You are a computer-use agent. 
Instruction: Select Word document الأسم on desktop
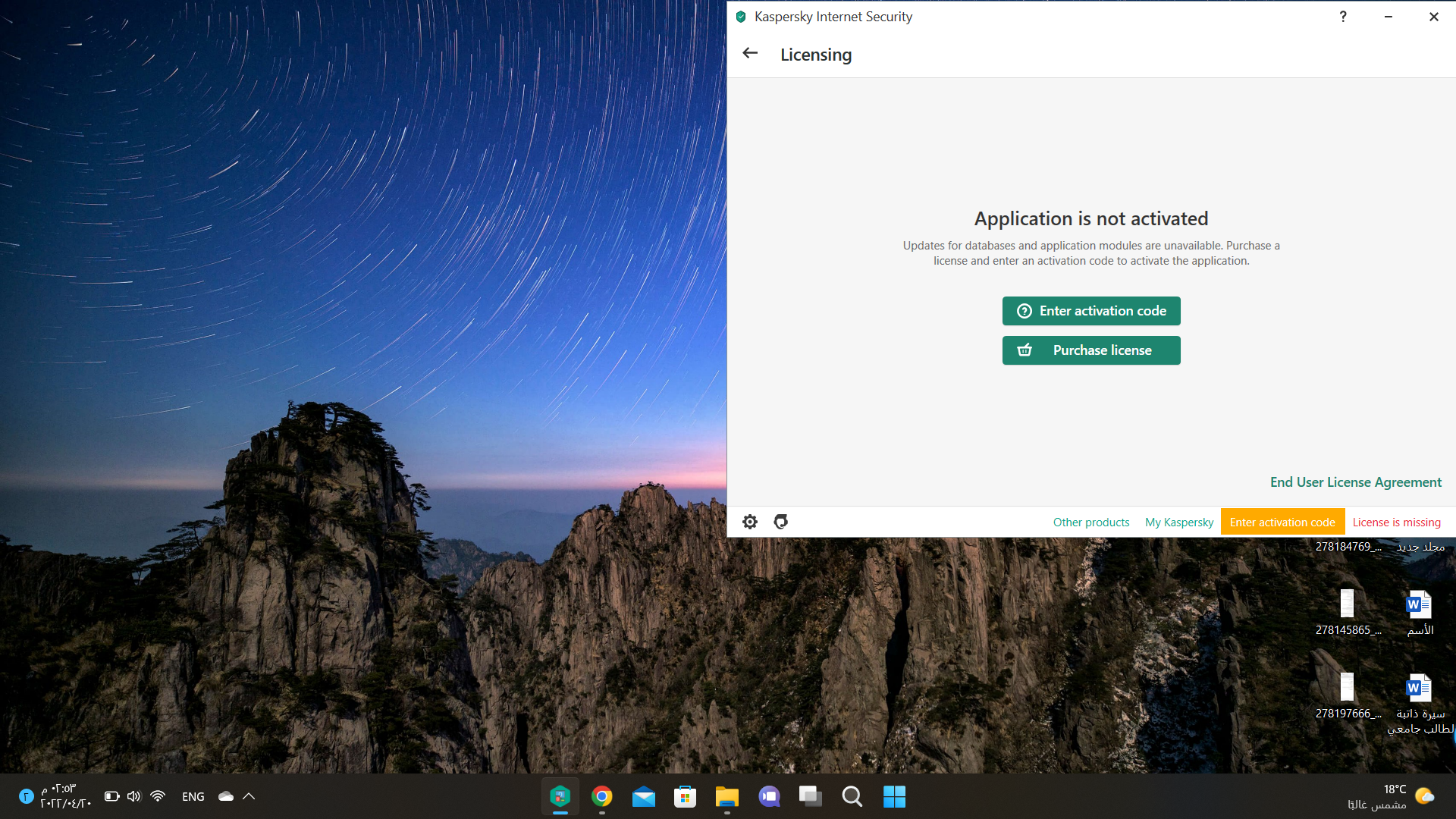(1420, 612)
